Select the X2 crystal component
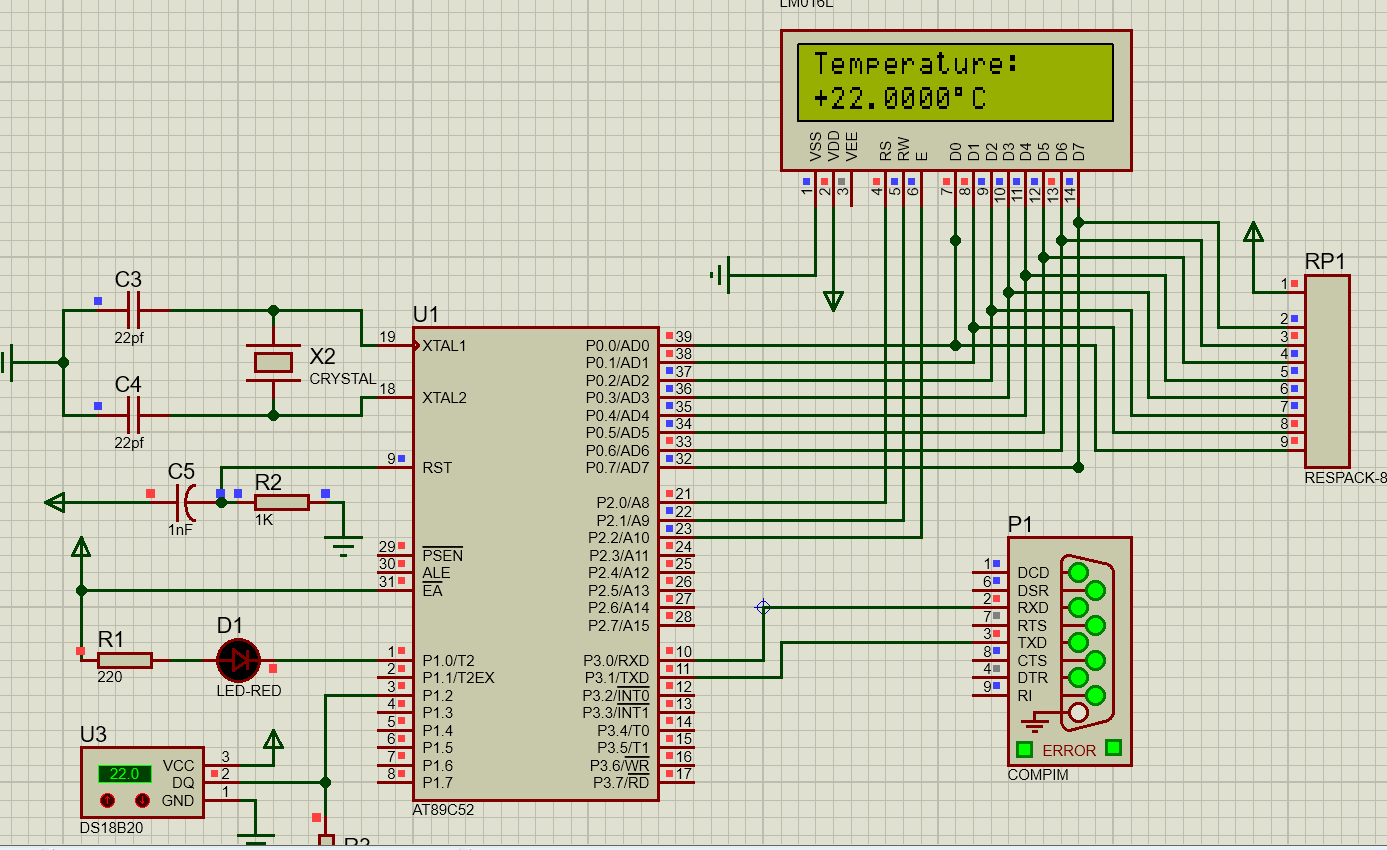Image resolution: width=1387 pixels, height=850 pixels. [273, 362]
